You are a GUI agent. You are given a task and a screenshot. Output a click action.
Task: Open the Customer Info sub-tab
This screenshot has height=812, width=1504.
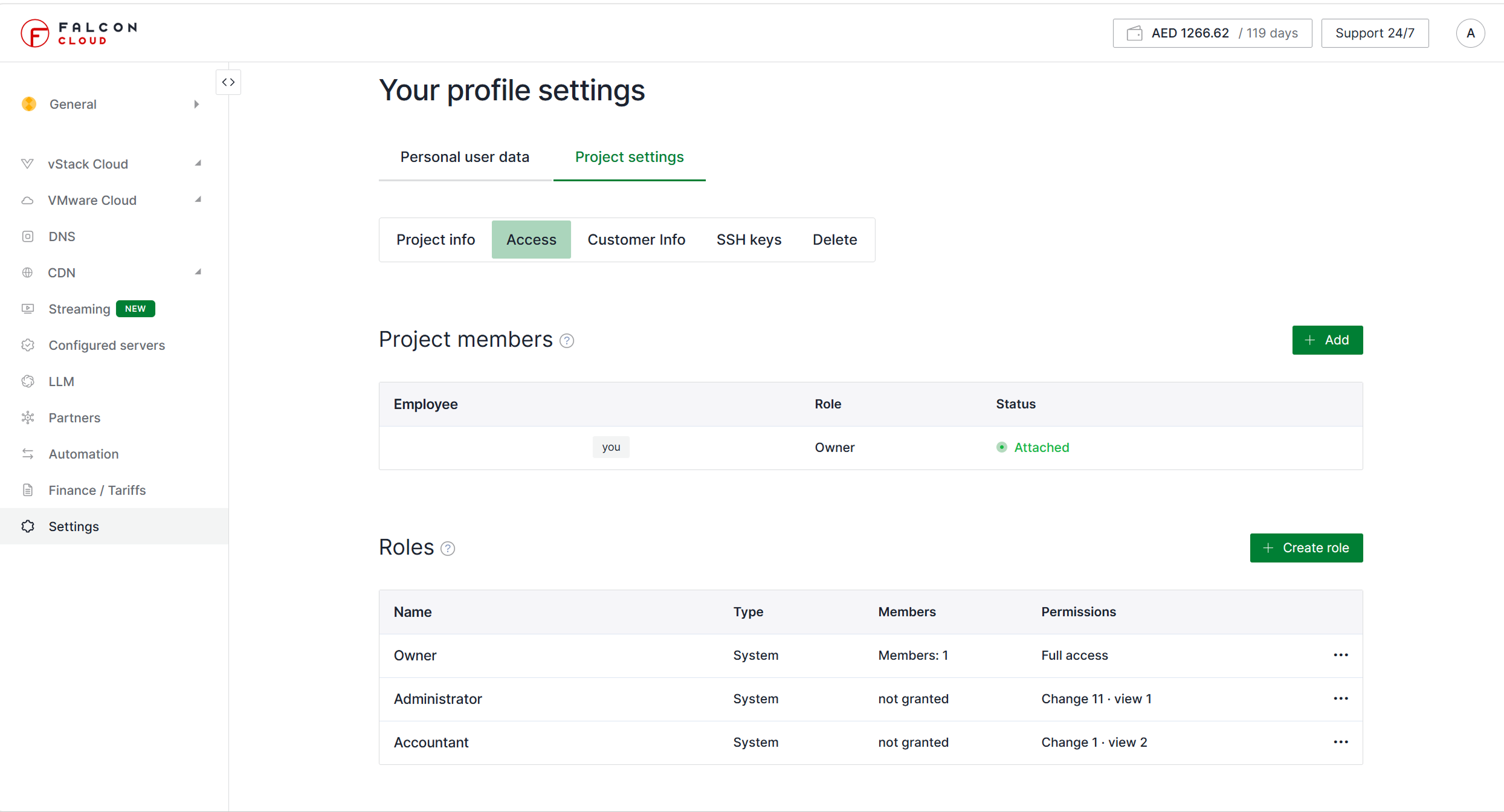636,240
